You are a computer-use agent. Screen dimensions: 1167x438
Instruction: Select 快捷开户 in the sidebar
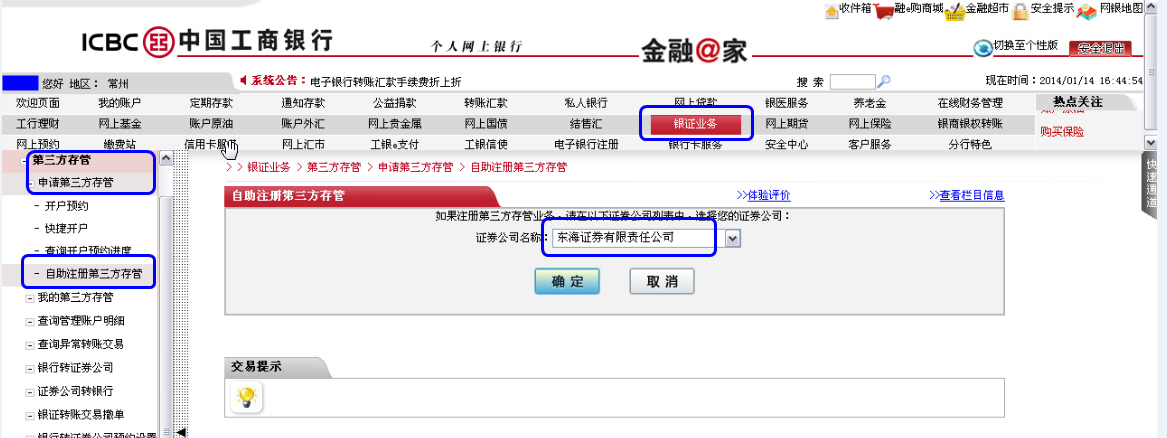coord(66,228)
